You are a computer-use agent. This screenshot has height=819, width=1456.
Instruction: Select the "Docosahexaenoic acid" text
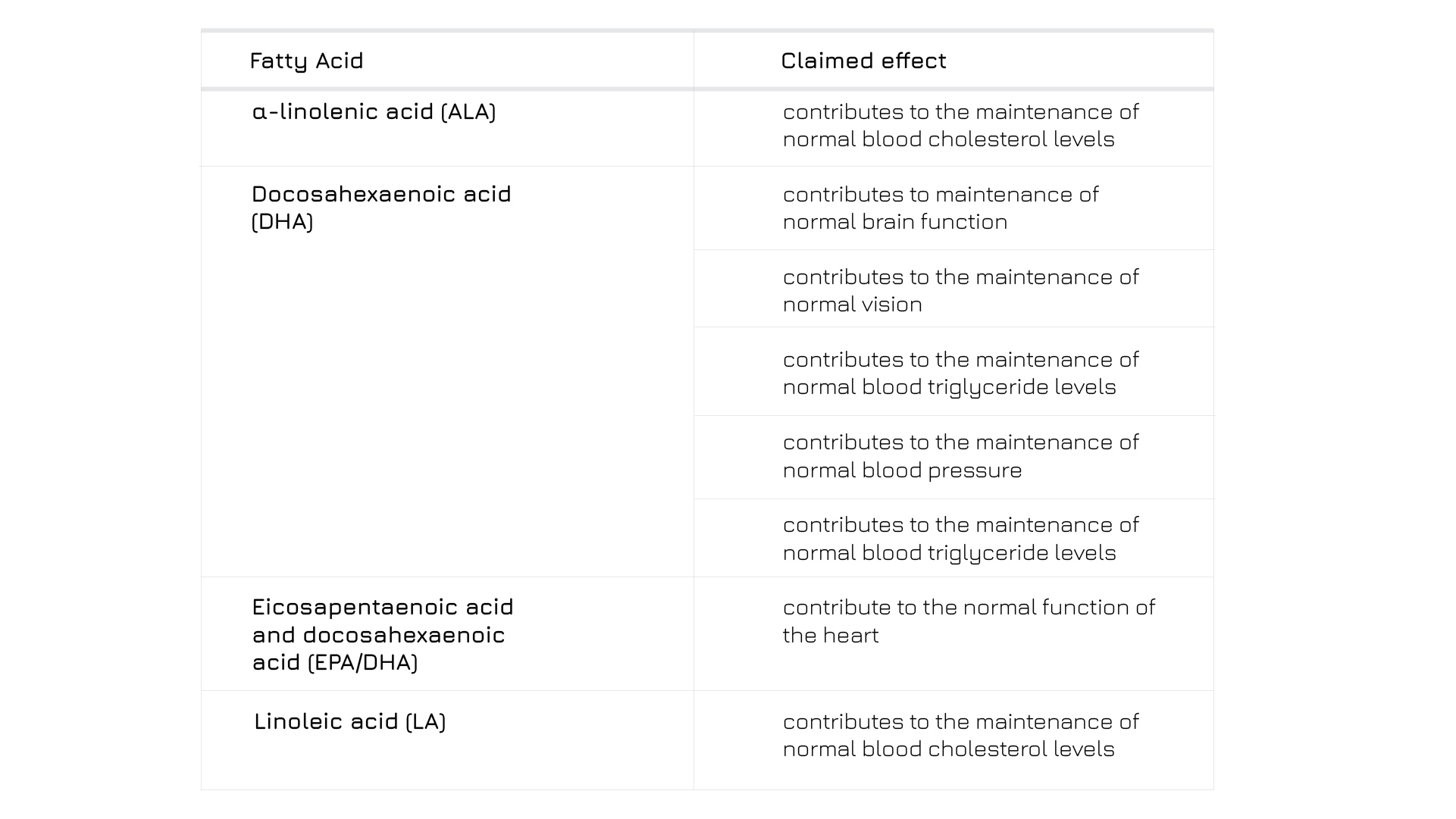click(381, 194)
